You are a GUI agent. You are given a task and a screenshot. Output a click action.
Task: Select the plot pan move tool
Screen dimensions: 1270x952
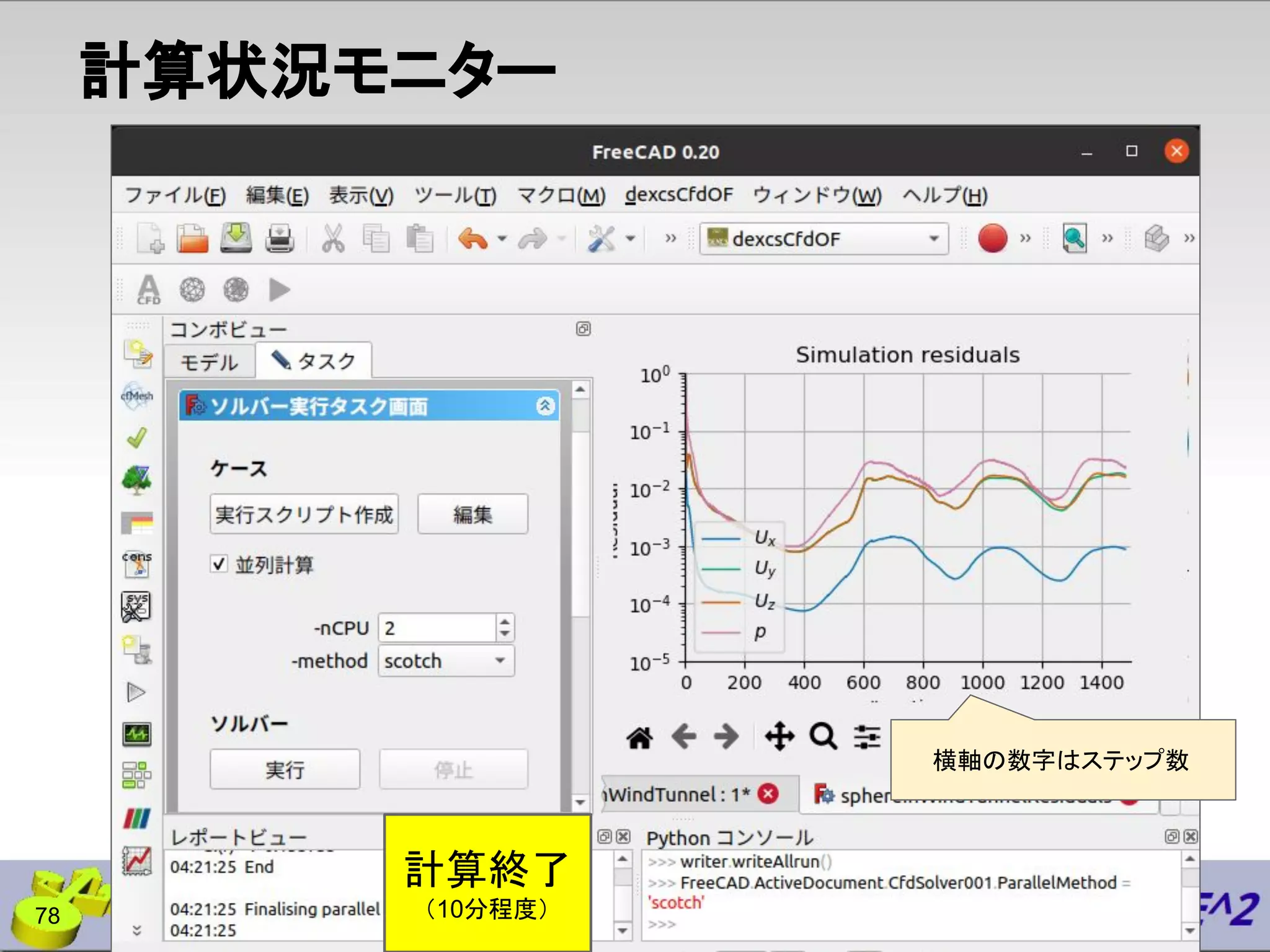coord(779,737)
